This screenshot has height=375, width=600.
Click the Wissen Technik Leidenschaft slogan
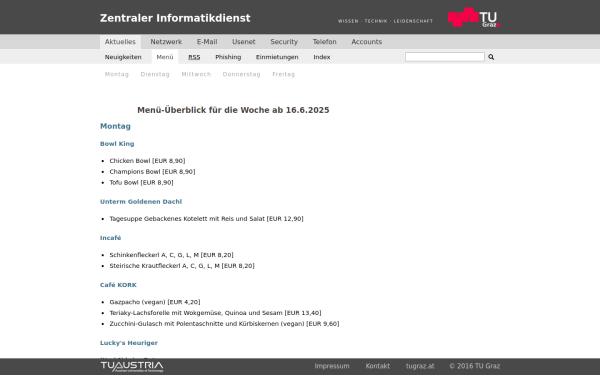(x=385, y=21)
